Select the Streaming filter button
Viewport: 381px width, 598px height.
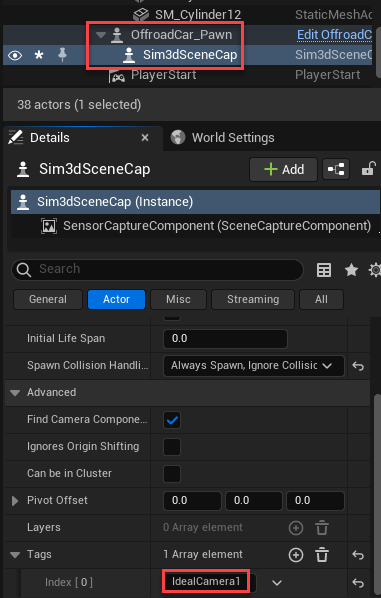click(253, 299)
